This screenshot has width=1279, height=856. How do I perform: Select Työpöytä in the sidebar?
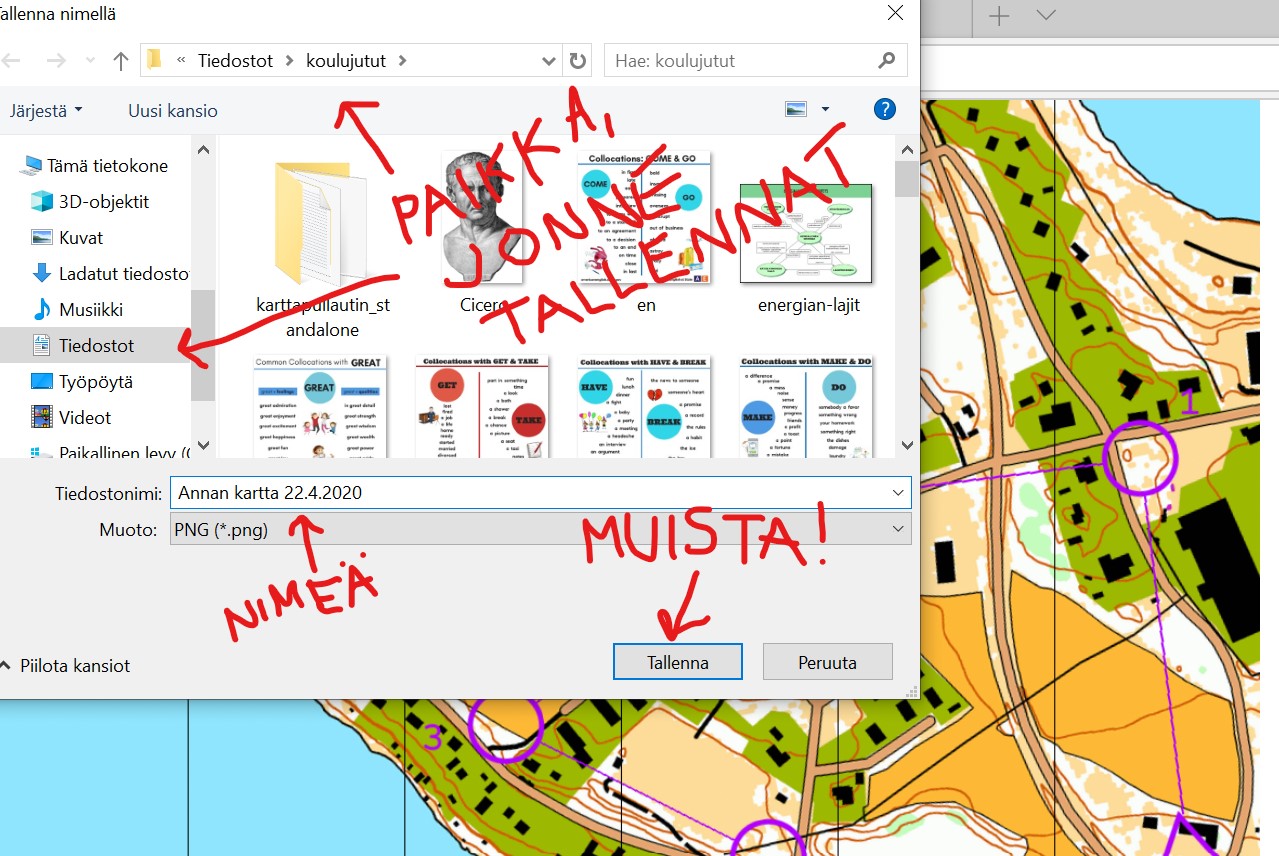coord(95,382)
